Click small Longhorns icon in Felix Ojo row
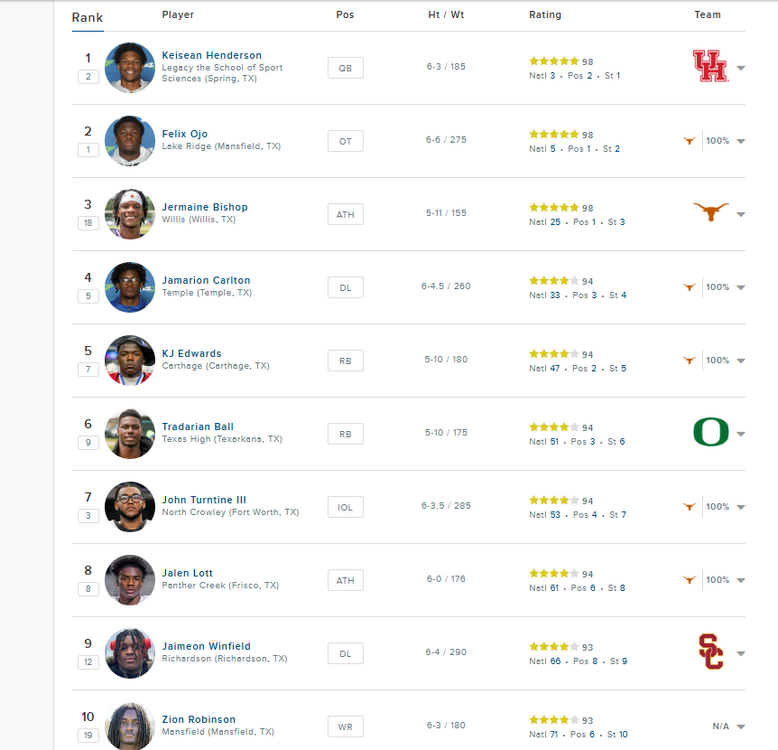The width and height of the screenshot is (778, 750). tap(689, 141)
